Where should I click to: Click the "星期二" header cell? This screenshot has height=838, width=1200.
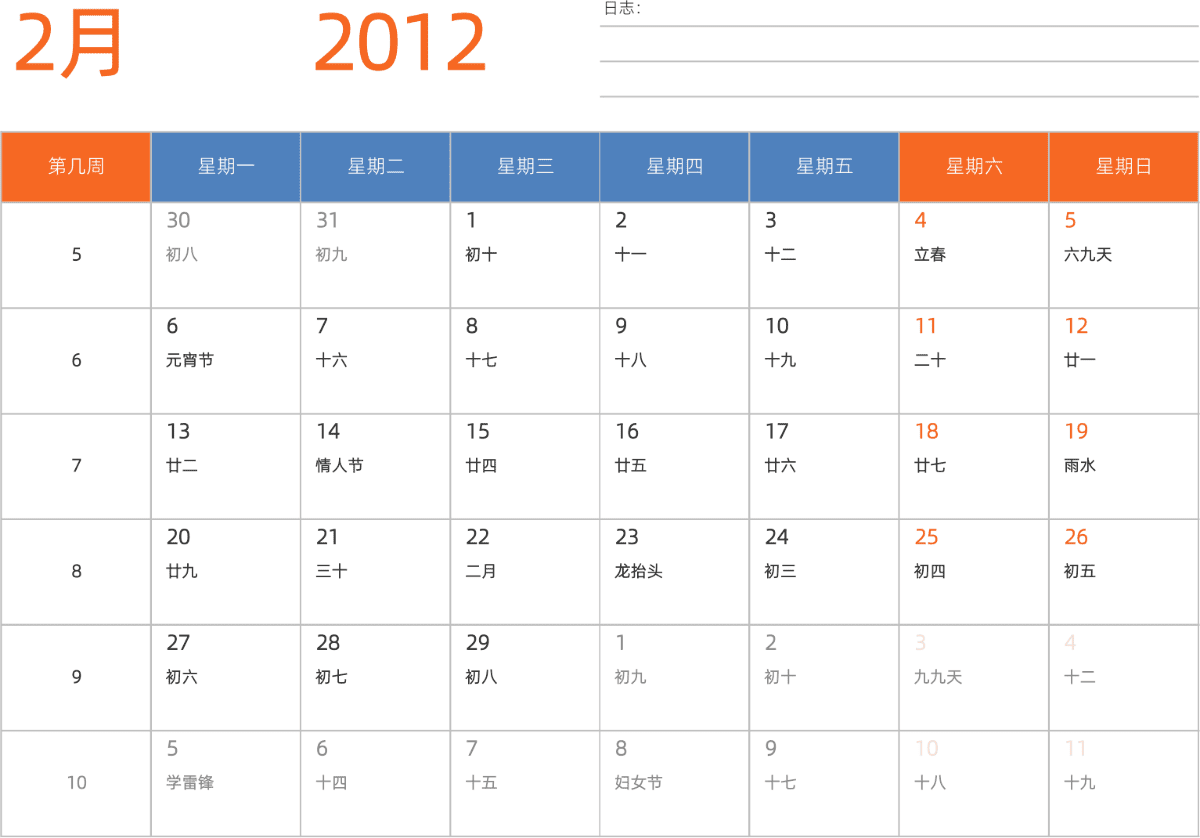tap(376, 167)
